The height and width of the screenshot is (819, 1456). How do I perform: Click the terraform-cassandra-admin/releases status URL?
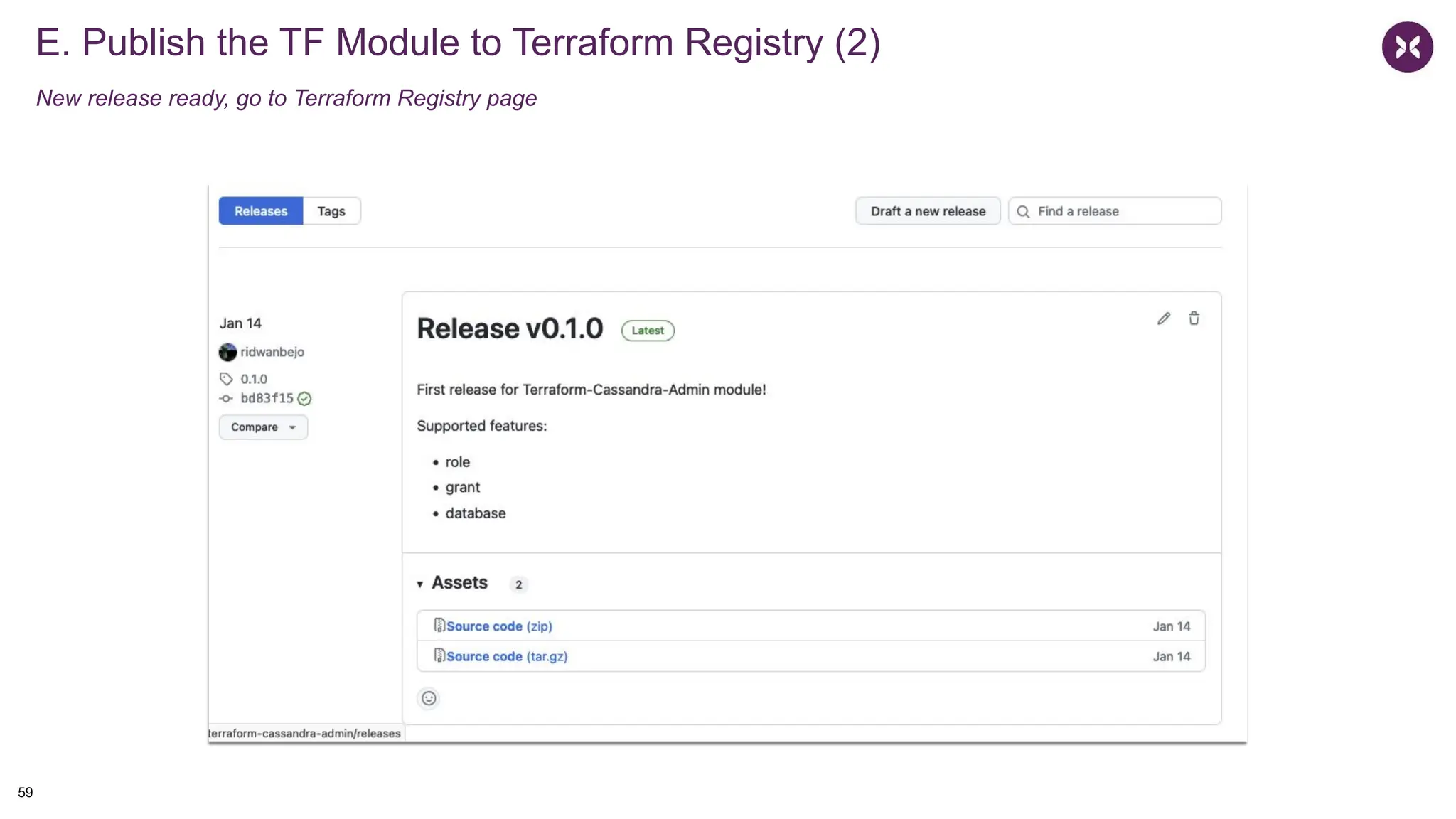pyautogui.click(x=305, y=733)
